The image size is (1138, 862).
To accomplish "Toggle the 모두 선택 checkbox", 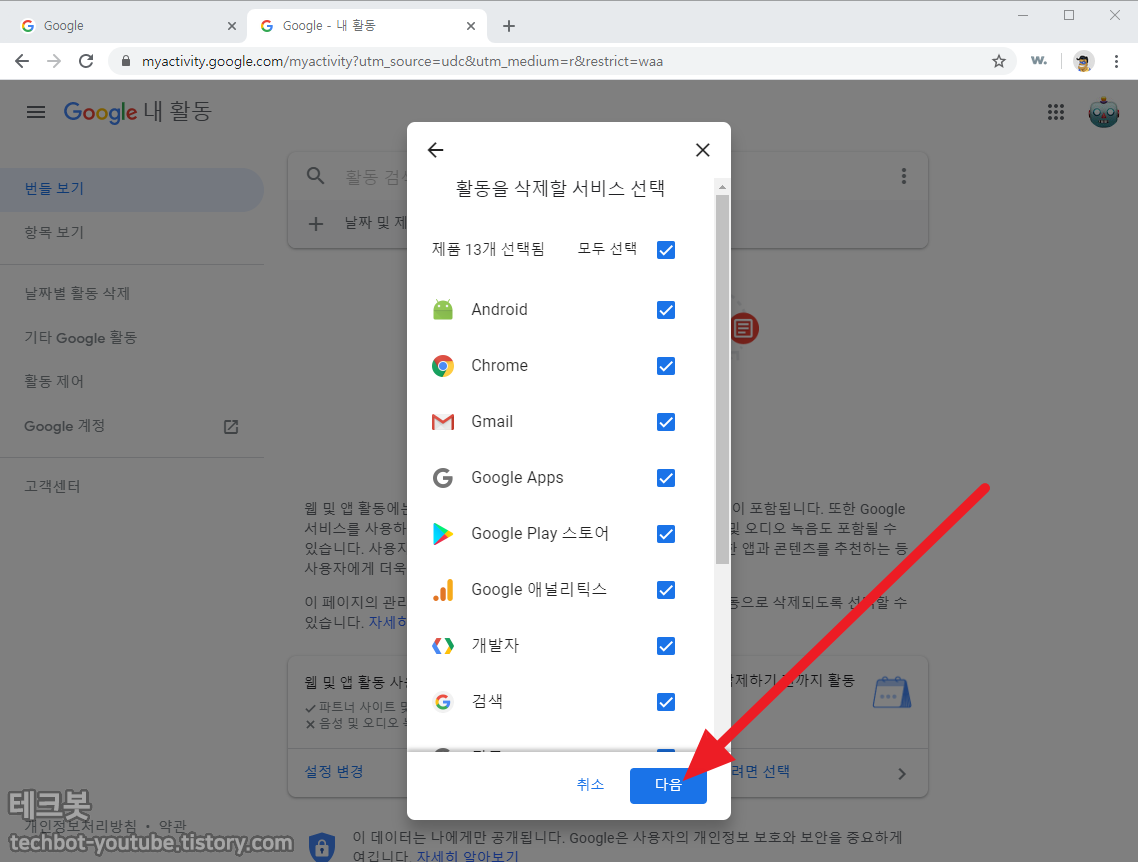I will point(666,250).
